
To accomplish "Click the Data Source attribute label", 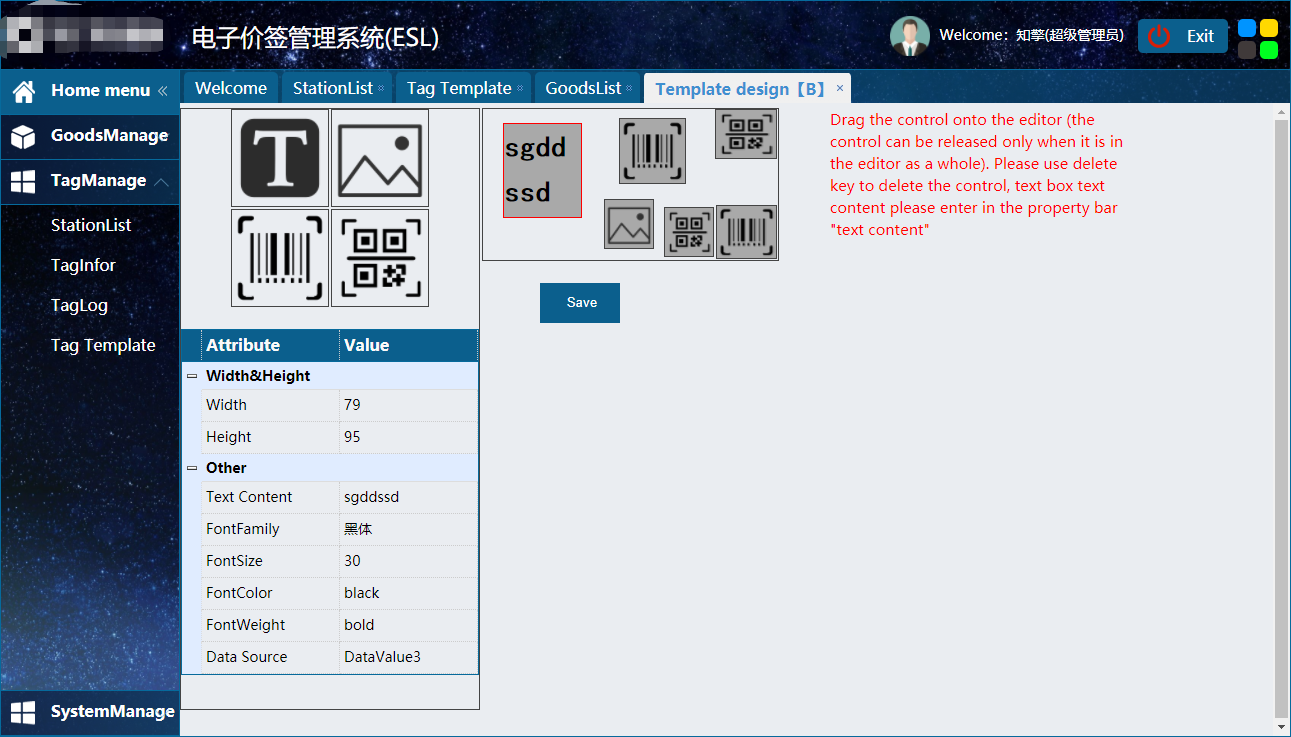I will tap(246, 657).
